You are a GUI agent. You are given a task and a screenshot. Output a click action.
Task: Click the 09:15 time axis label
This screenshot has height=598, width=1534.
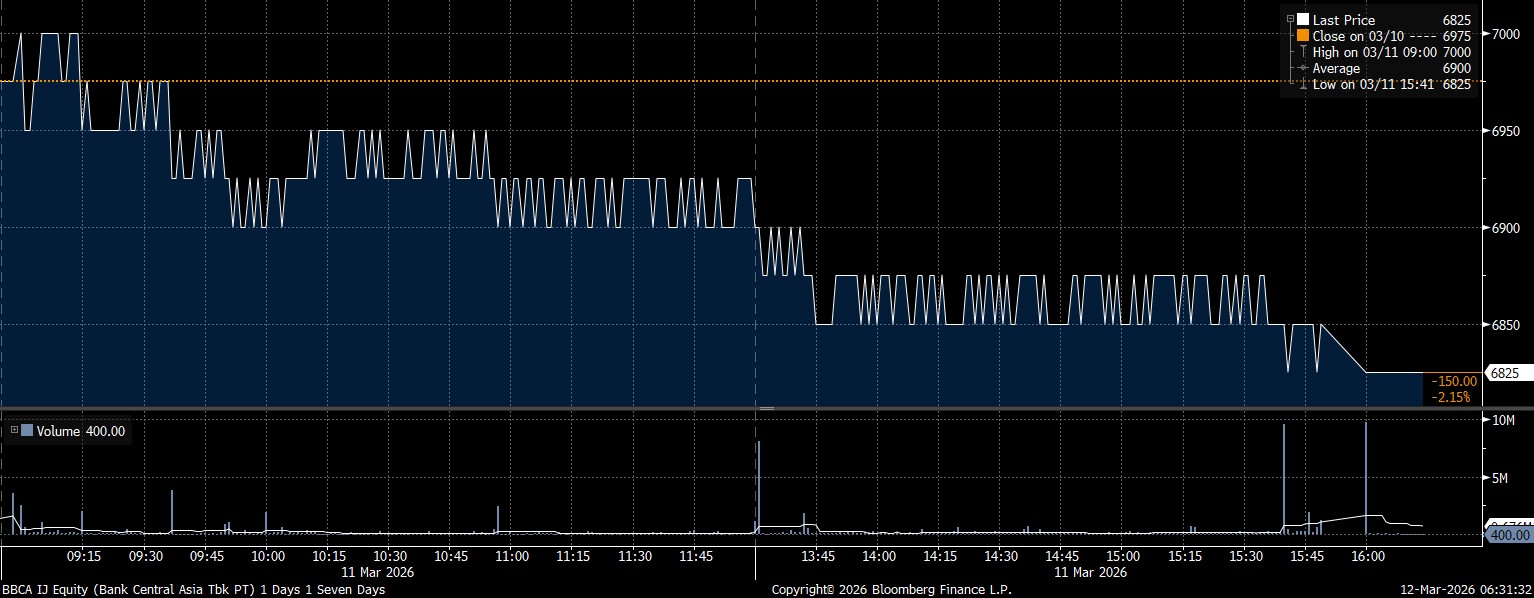click(83, 555)
